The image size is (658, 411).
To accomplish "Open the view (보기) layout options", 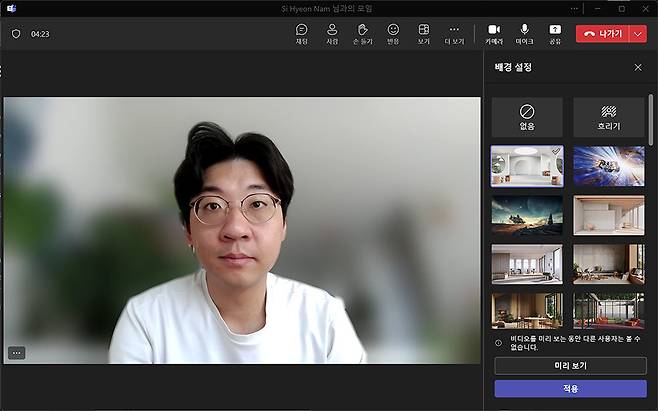I will (x=423, y=34).
